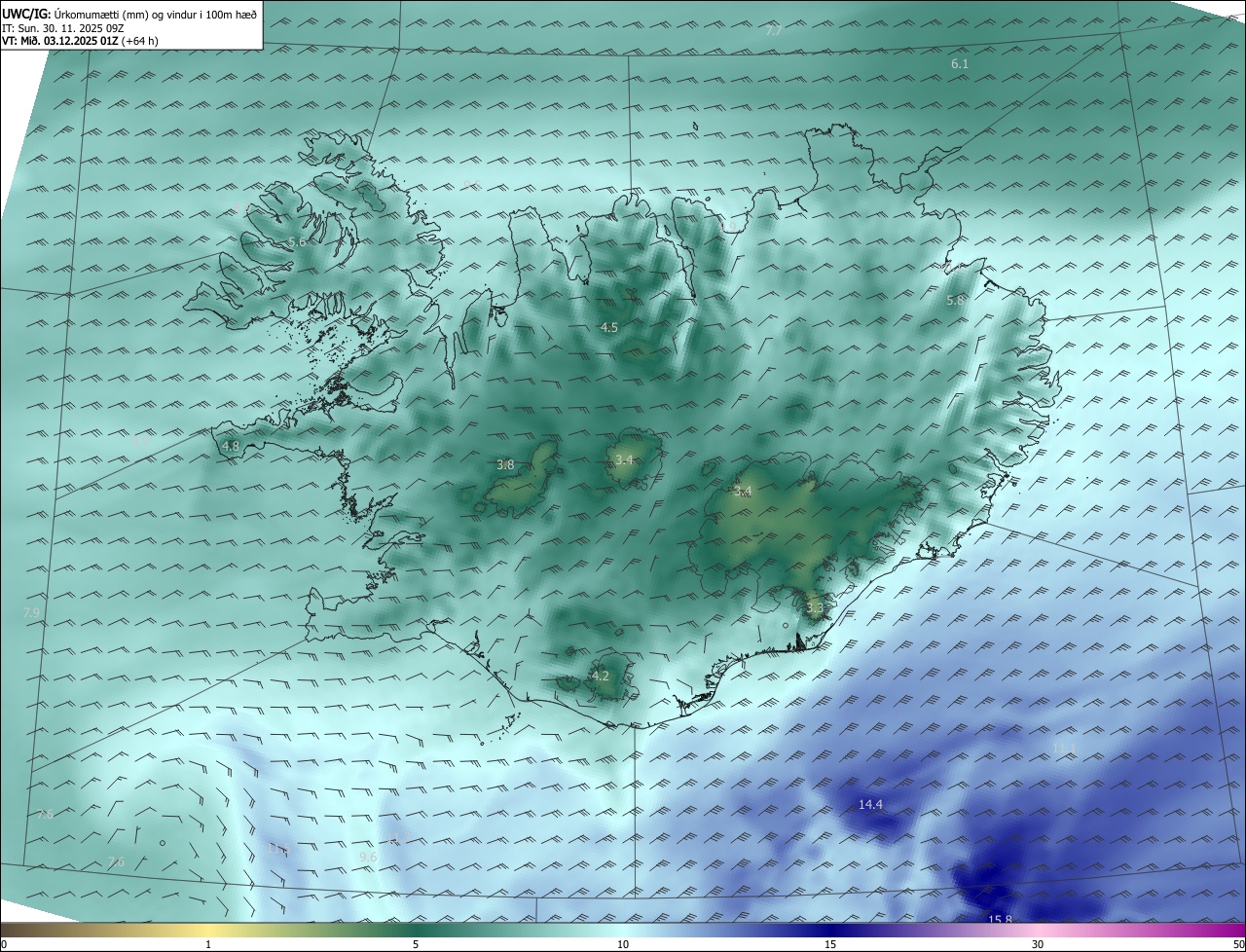Image resolution: width=1246 pixels, height=952 pixels.
Task: Click the 14.4 precipitation value
Action: pos(870,804)
